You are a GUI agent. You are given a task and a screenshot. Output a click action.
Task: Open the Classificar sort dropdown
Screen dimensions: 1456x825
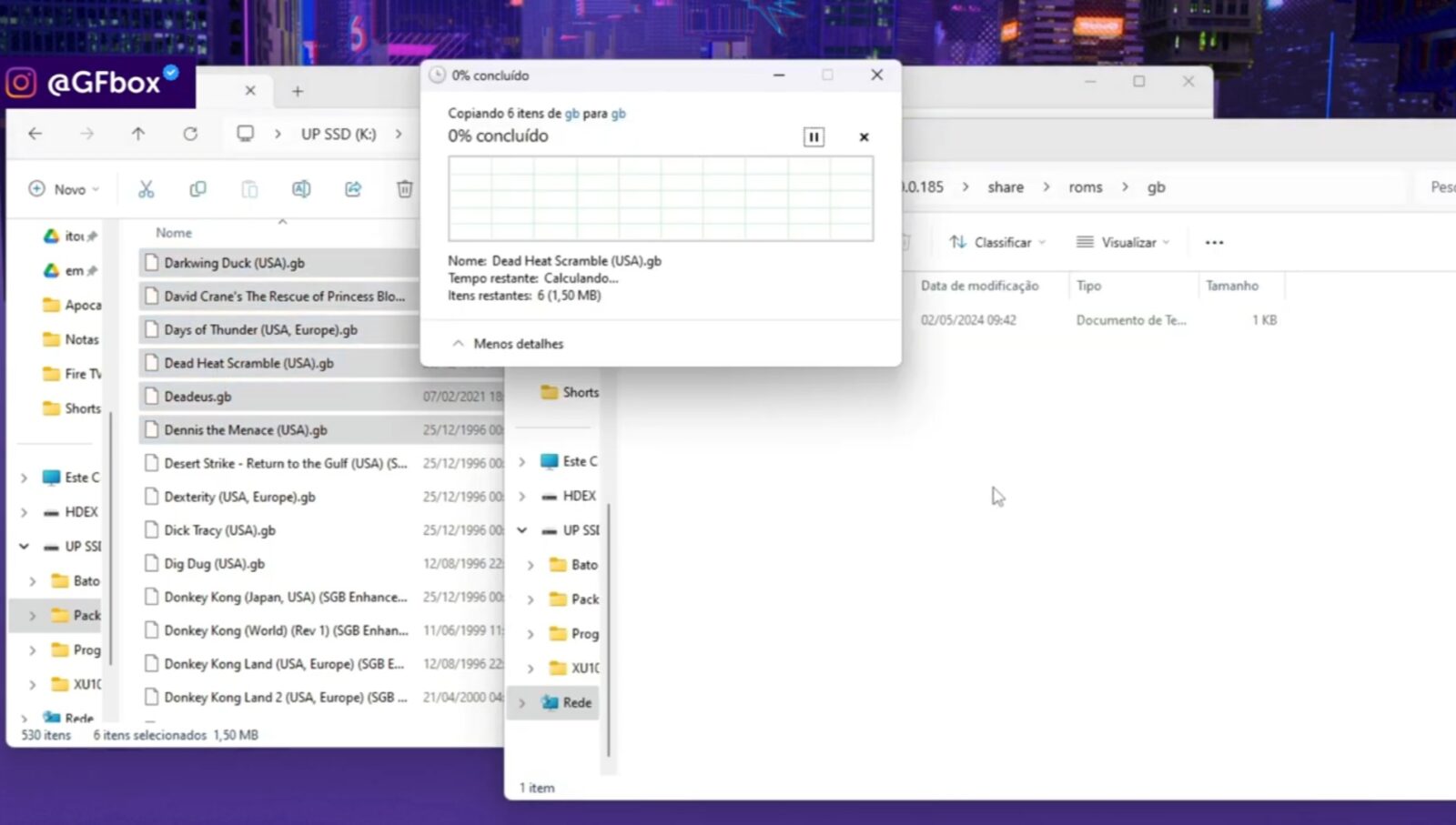pyautogui.click(x=997, y=243)
